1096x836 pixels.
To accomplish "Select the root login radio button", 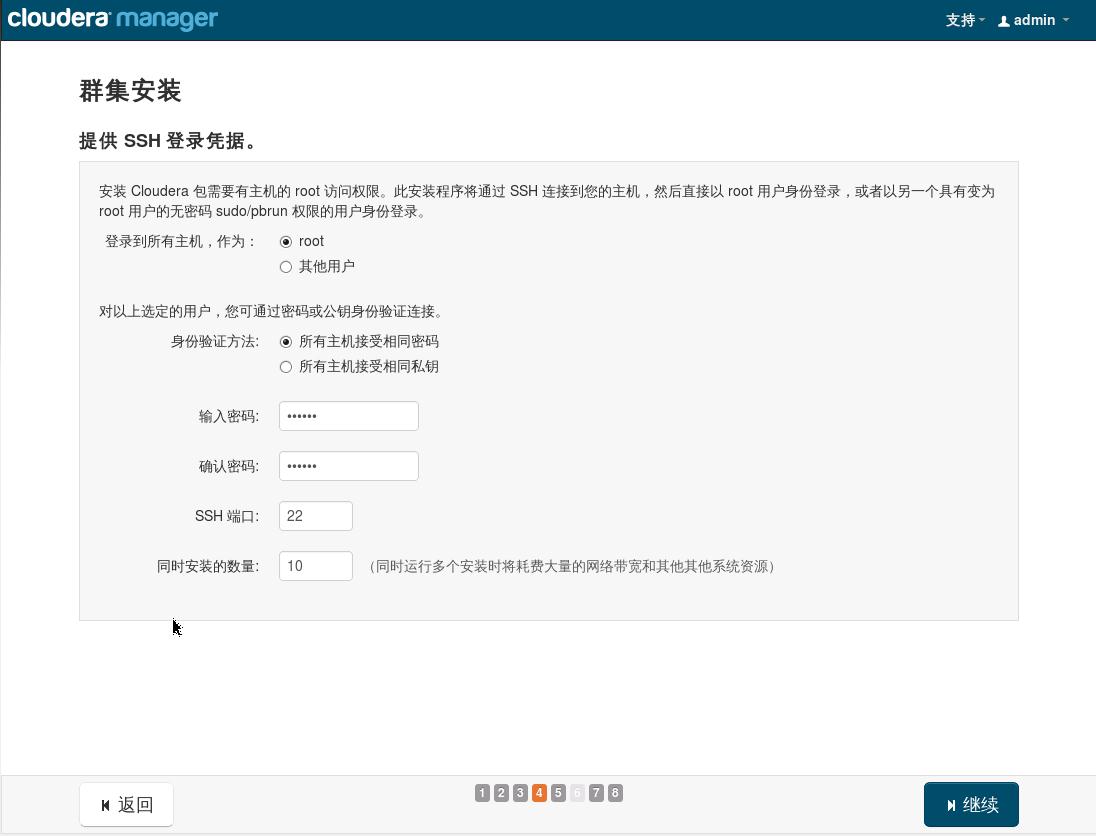I will tap(286, 241).
